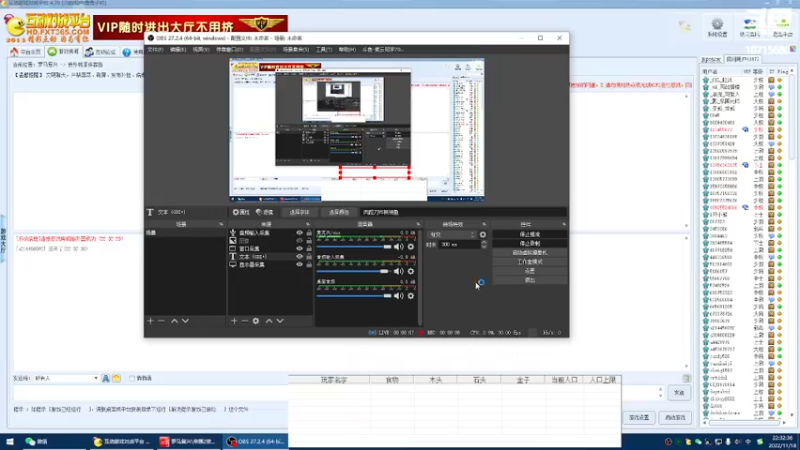Screen dimensions: 800x450
Task: Add a new source with the plus icon
Action: [234, 321]
